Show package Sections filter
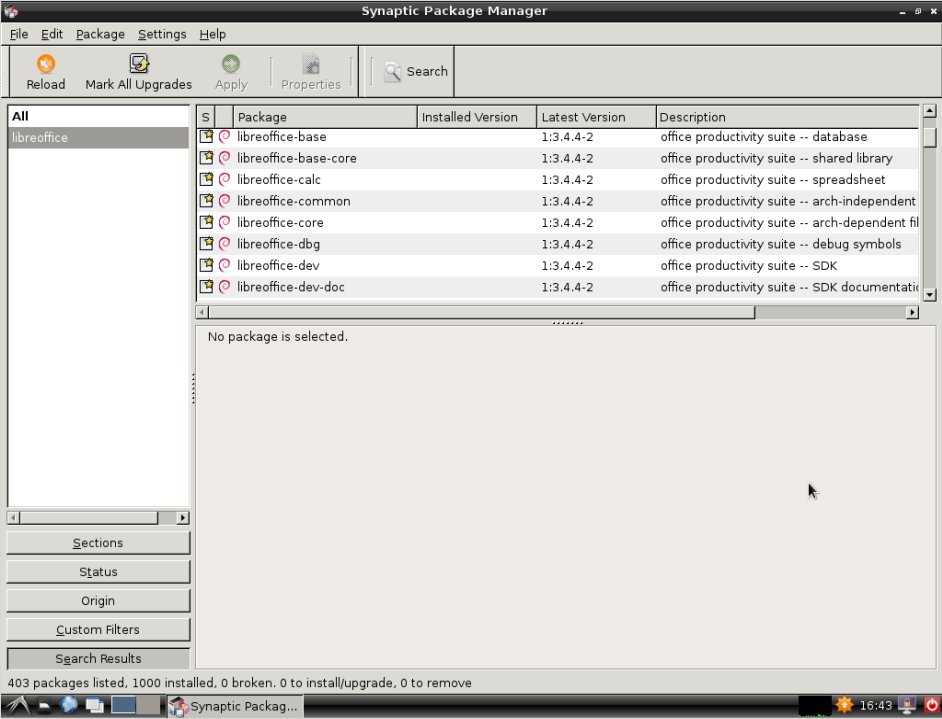The width and height of the screenshot is (942, 719). 98,543
